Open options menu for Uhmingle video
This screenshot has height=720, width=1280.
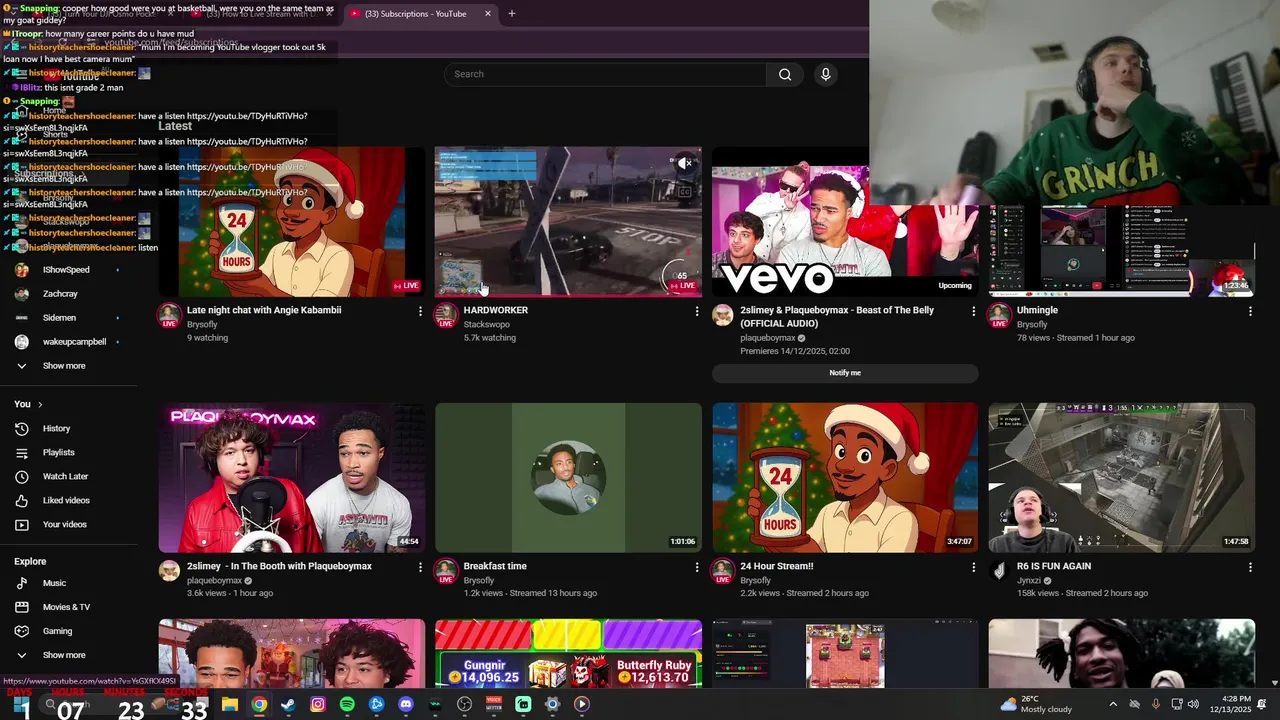coord(1250,312)
